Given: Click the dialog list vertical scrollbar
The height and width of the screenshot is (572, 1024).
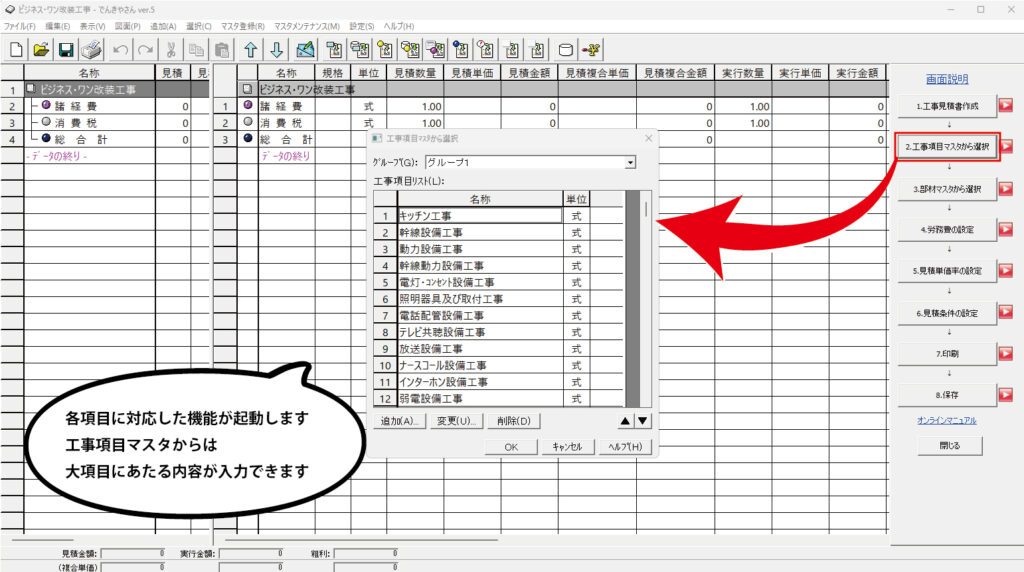Looking at the screenshot, I should pyautogui.click(x=646, y=298).
